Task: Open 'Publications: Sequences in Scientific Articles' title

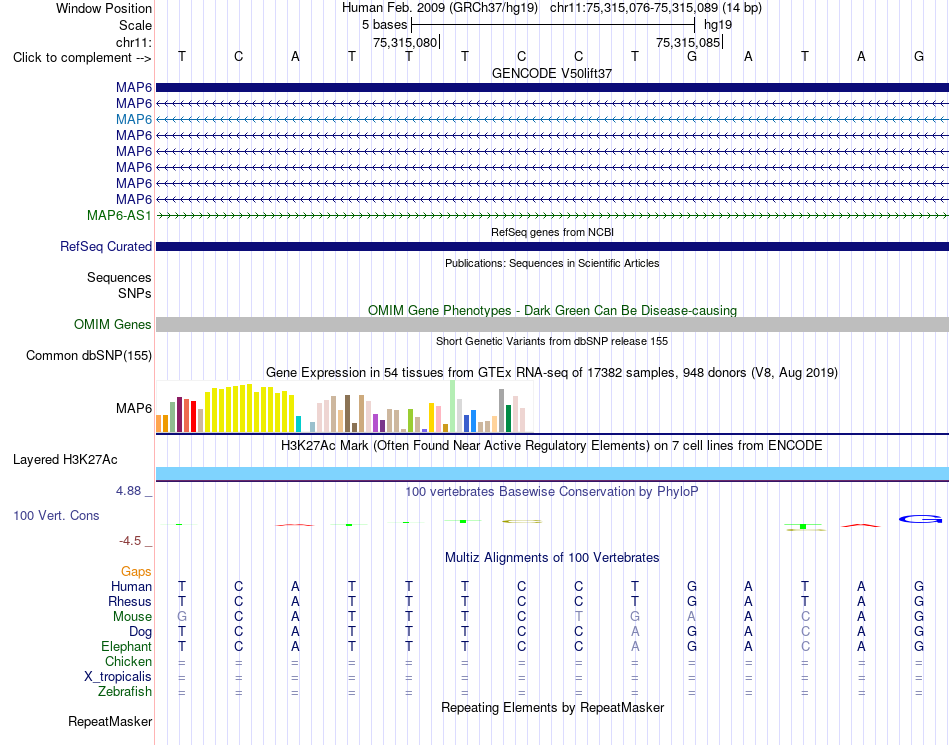Action: pyautogui.click(x=552, y=263)
